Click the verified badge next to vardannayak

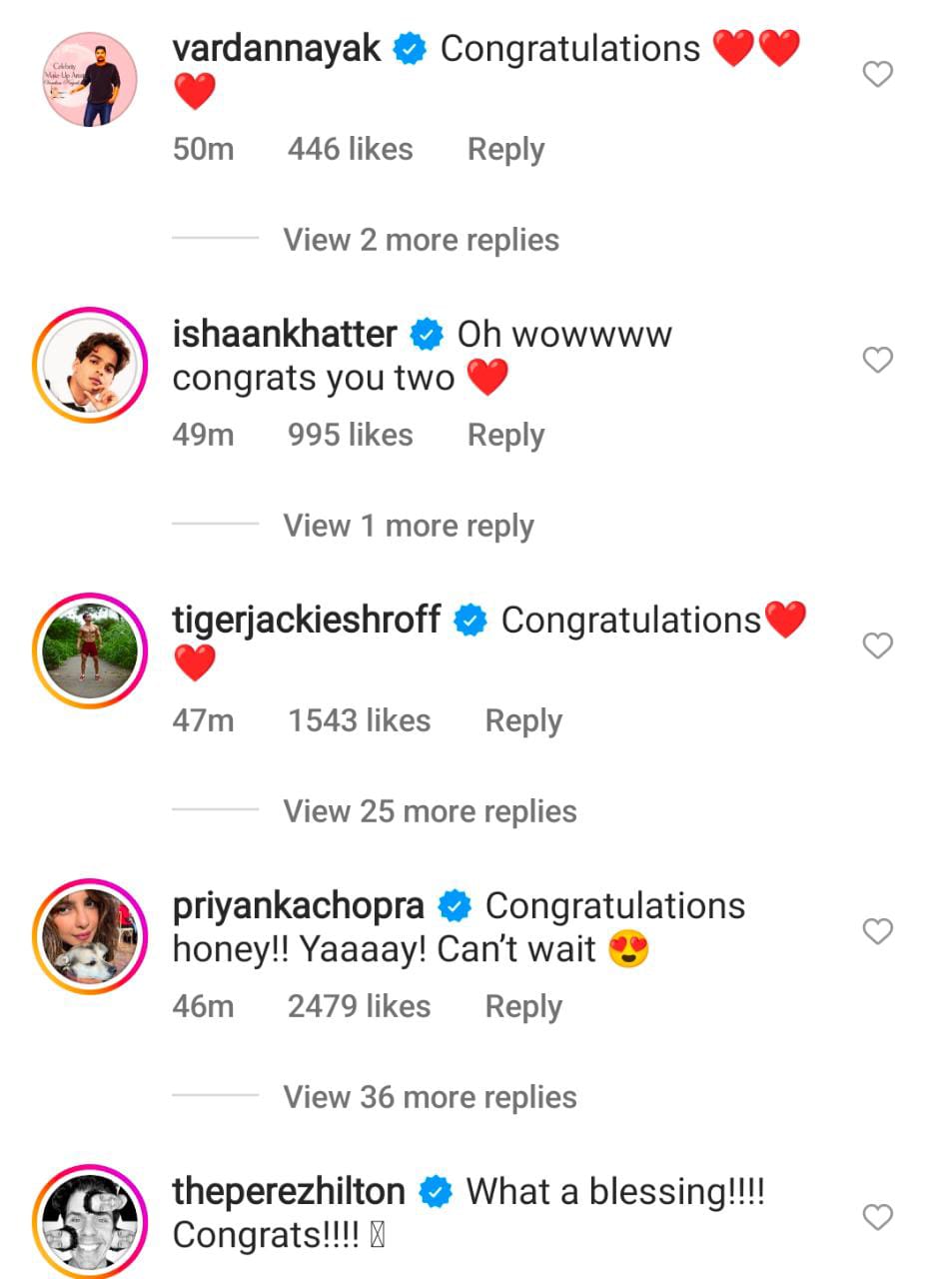(410, 47)
